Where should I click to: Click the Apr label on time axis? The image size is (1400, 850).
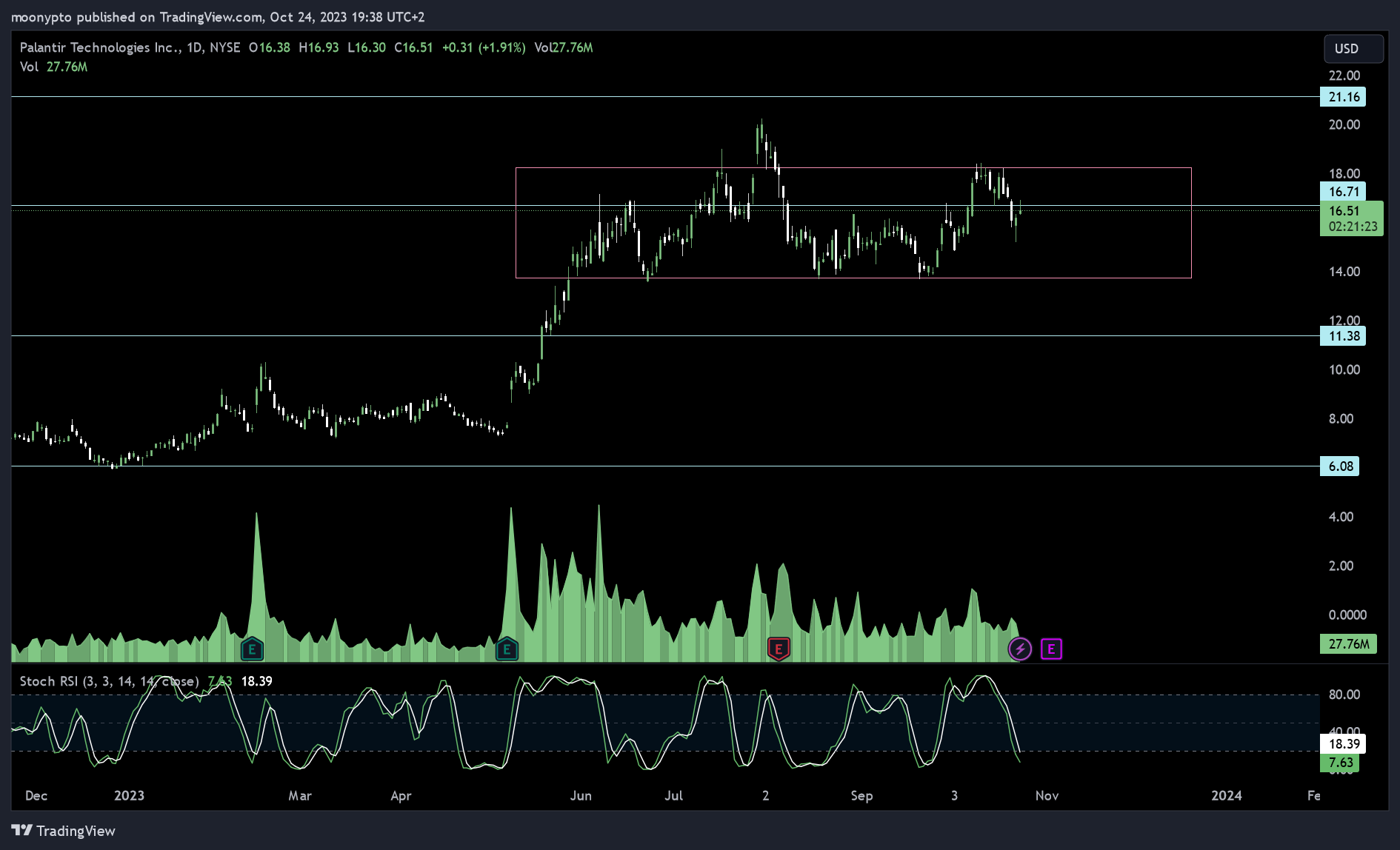(x=401, y=796)
